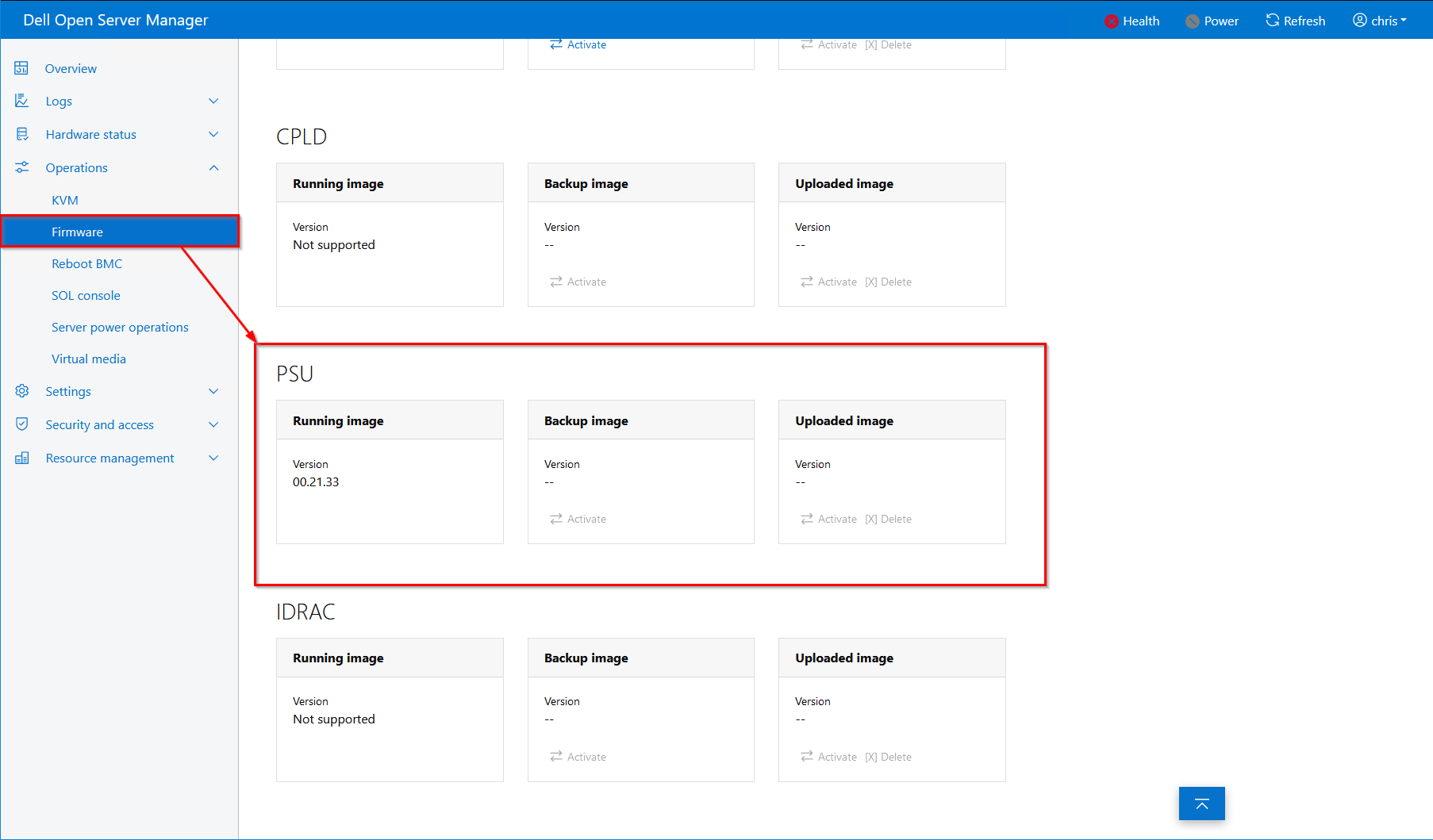The width and height of the screenshot is (1433, 840).
Task: Click the Refresh icon in the header
Action: pyautogui.click(x=1272, y=20)
